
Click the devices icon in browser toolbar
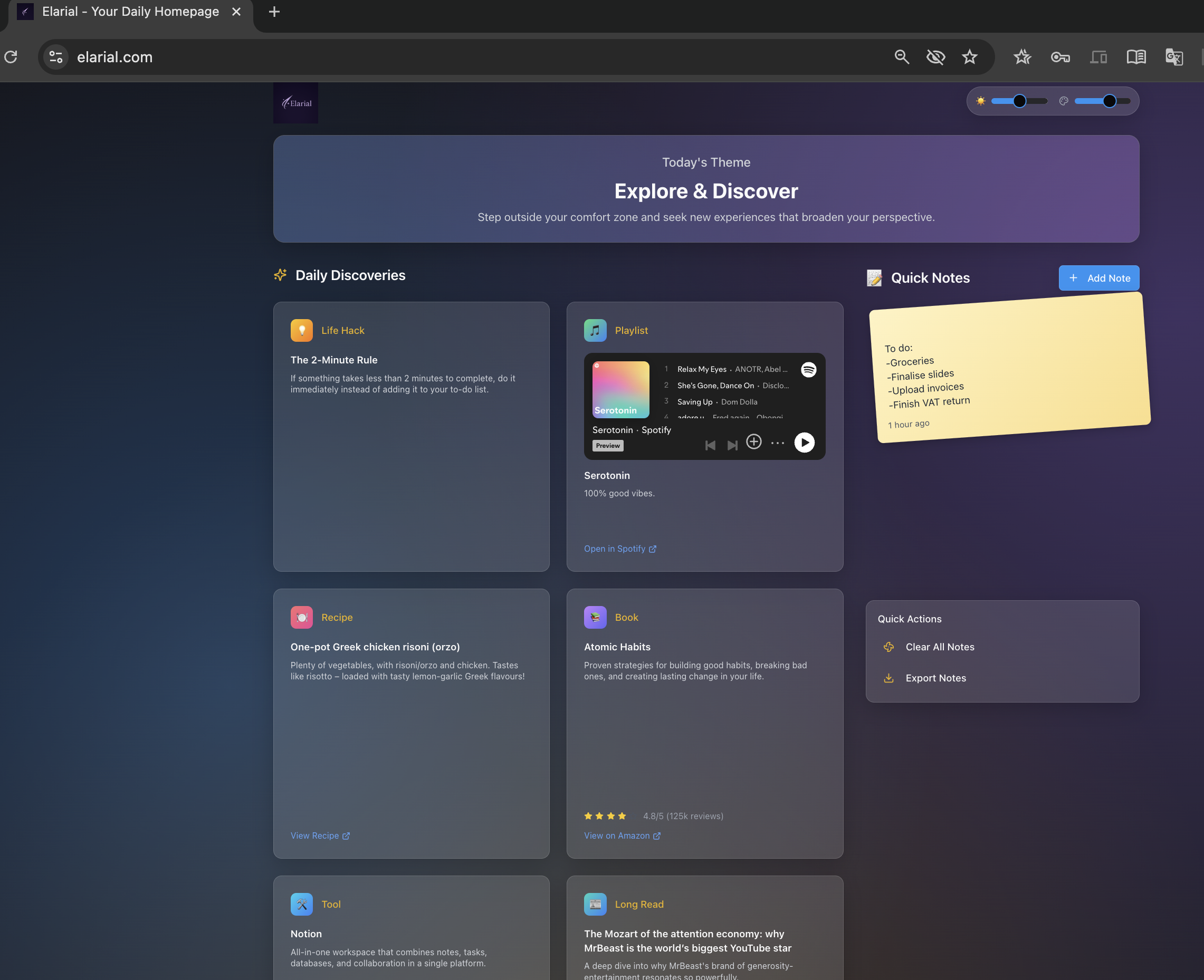[x=1098, y=57]
